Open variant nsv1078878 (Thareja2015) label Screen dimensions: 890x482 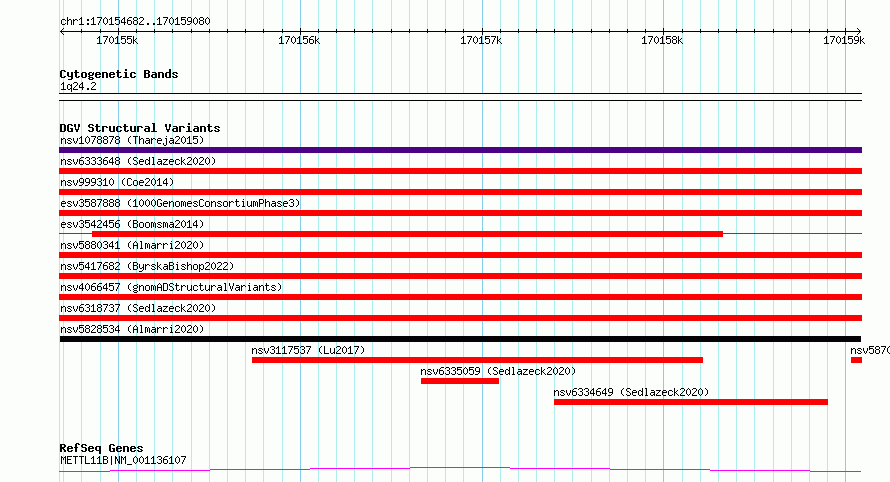(132, 140)
